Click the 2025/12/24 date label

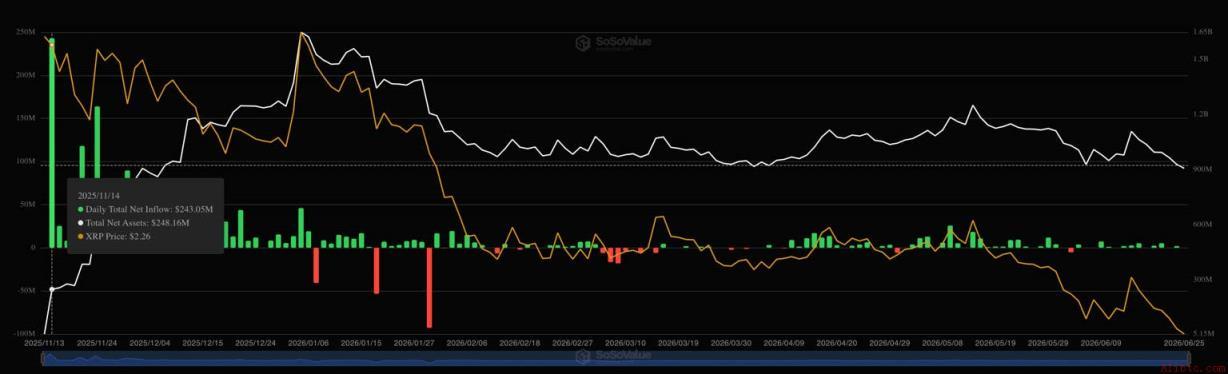click(256, 342)
